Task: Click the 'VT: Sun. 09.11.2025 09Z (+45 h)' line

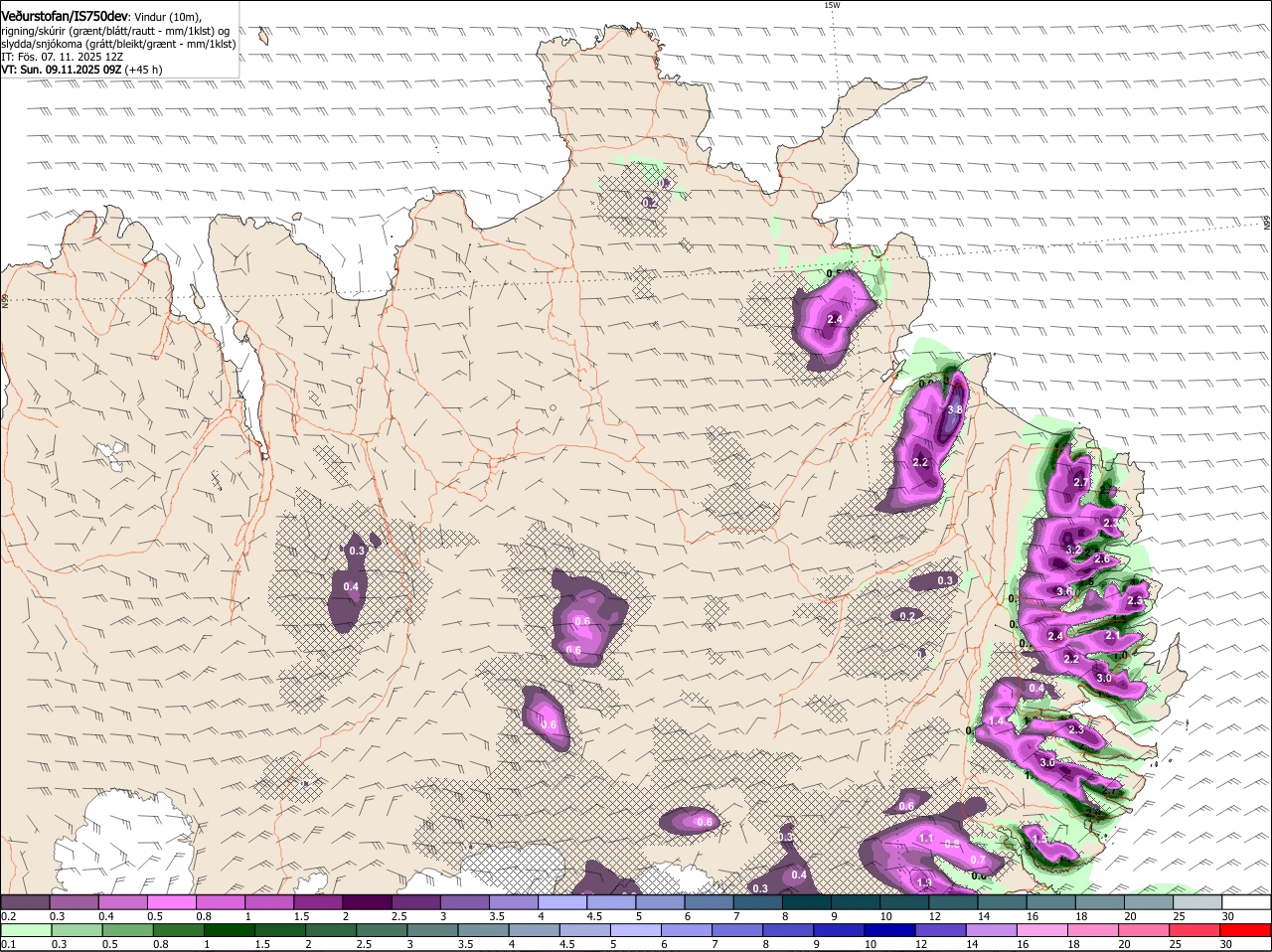Action: tap(81, 70)
